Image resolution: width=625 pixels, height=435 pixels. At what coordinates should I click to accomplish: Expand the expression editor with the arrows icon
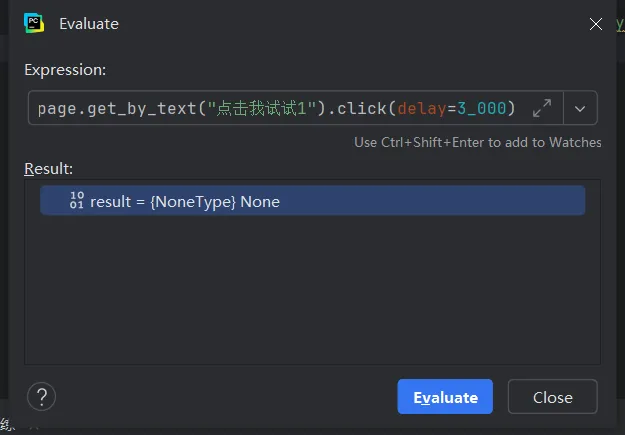542,108
